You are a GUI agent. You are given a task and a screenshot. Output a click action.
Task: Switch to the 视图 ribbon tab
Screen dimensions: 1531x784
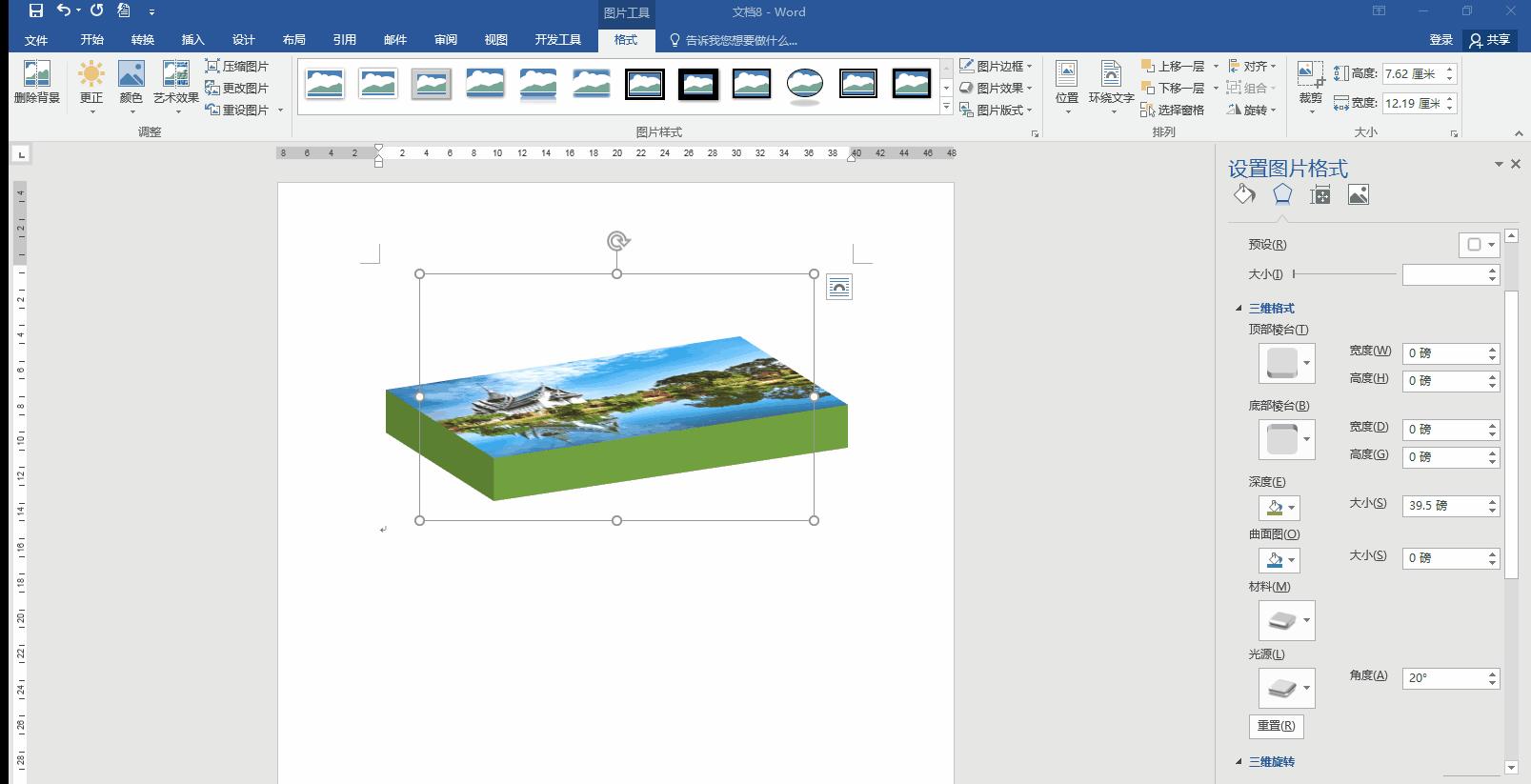point(495,40)
